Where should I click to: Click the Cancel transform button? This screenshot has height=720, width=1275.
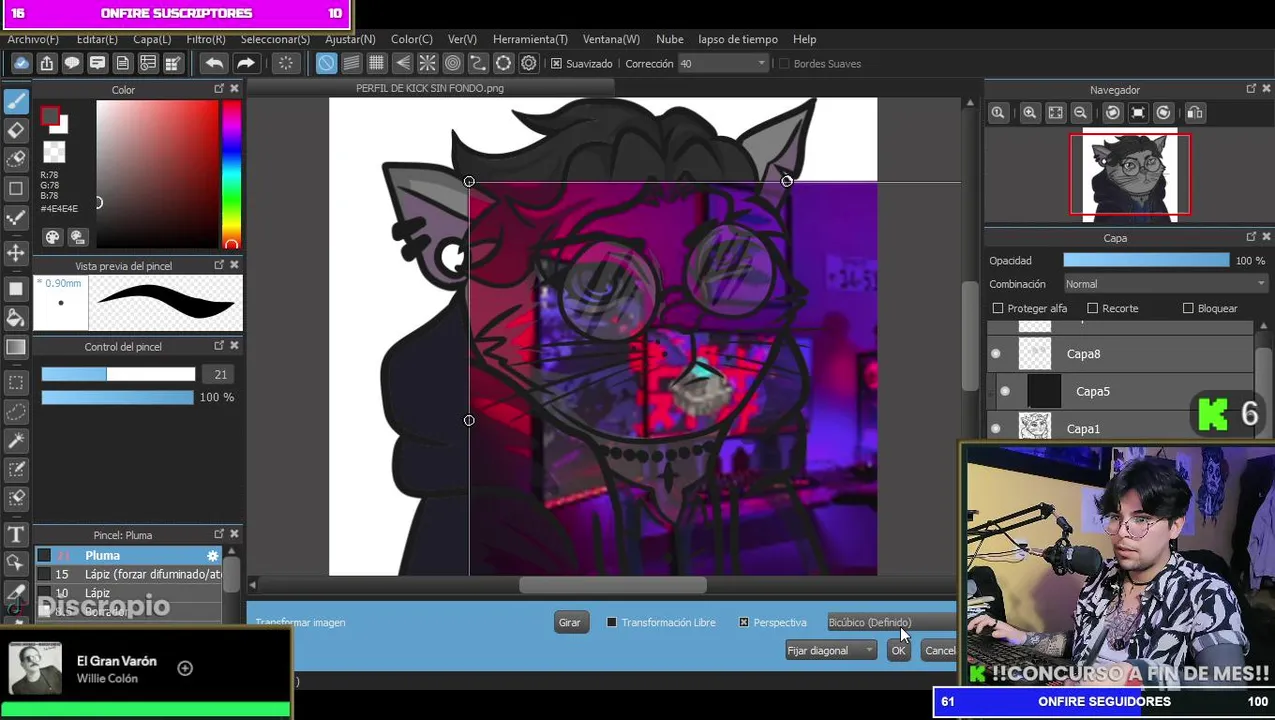point(939,651)
